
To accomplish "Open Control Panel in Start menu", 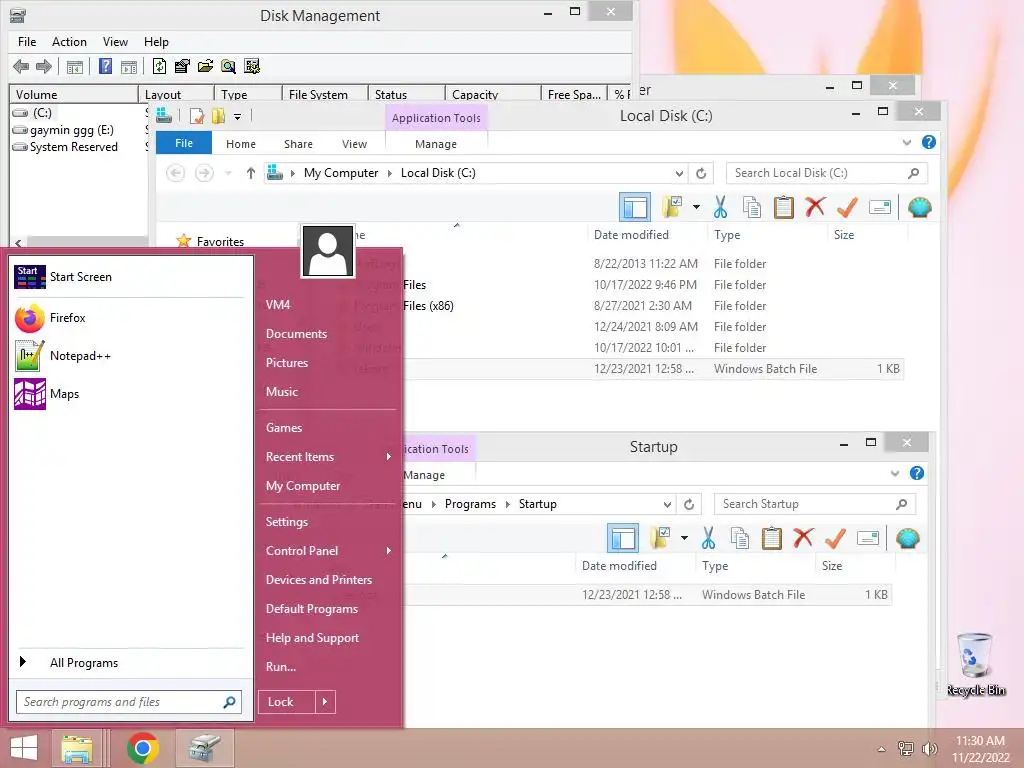I will [x=302, y=551].
